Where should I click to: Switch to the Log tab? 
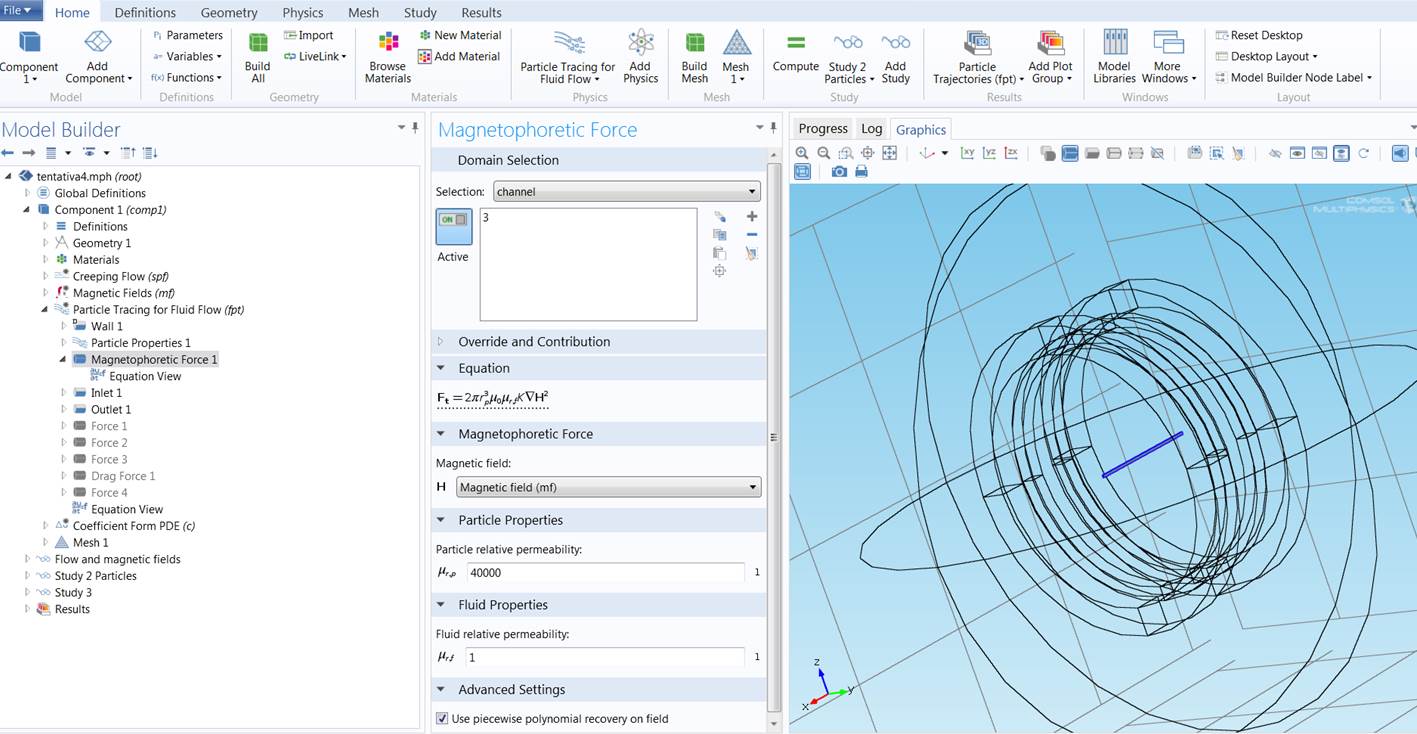click(872, 129)
